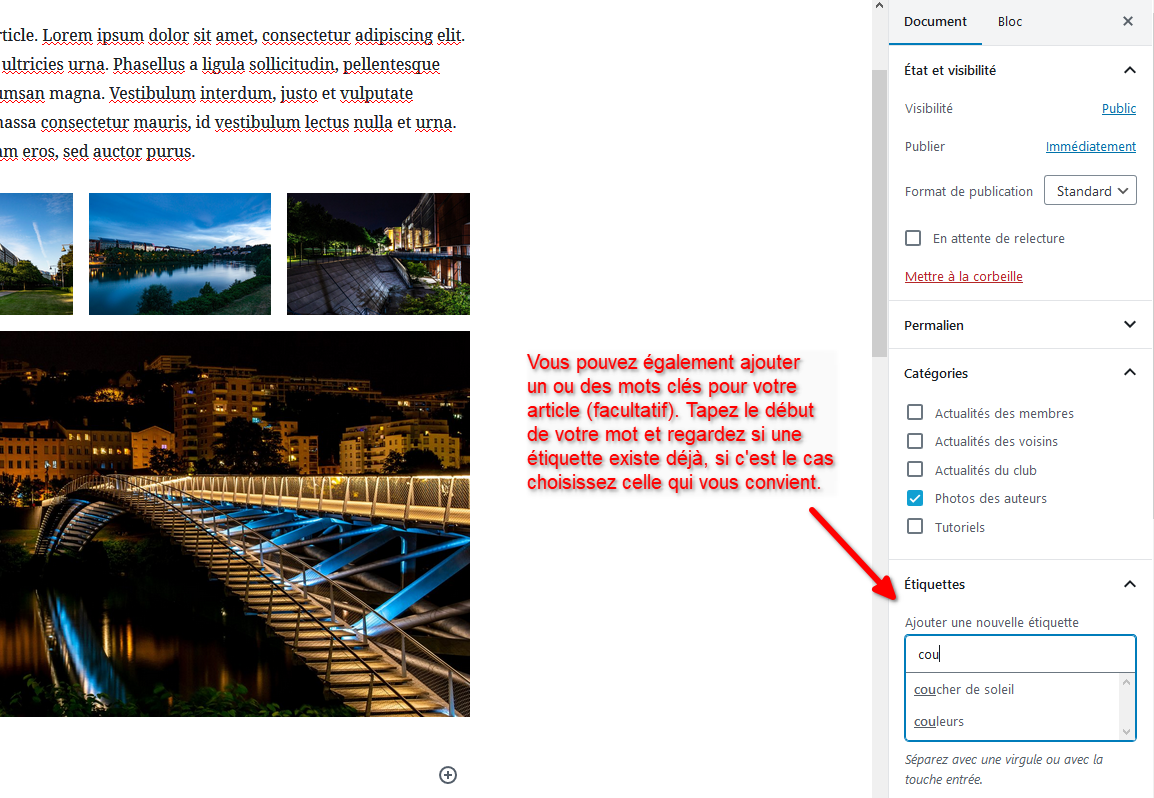Screen dimensions: 1154x798
Task: Enable the Actualités des membres category
Action: (914, 413)
